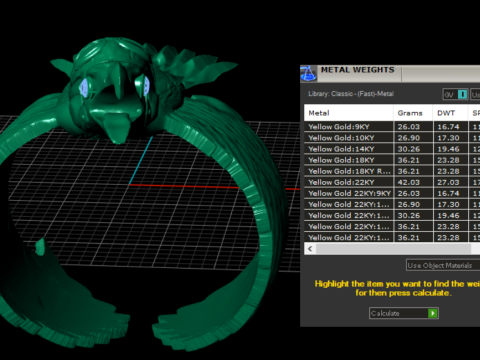The width and height of the screenshot is (480, 360).
Task: Click the Use Object Materials button
Action: coord(443,265)
